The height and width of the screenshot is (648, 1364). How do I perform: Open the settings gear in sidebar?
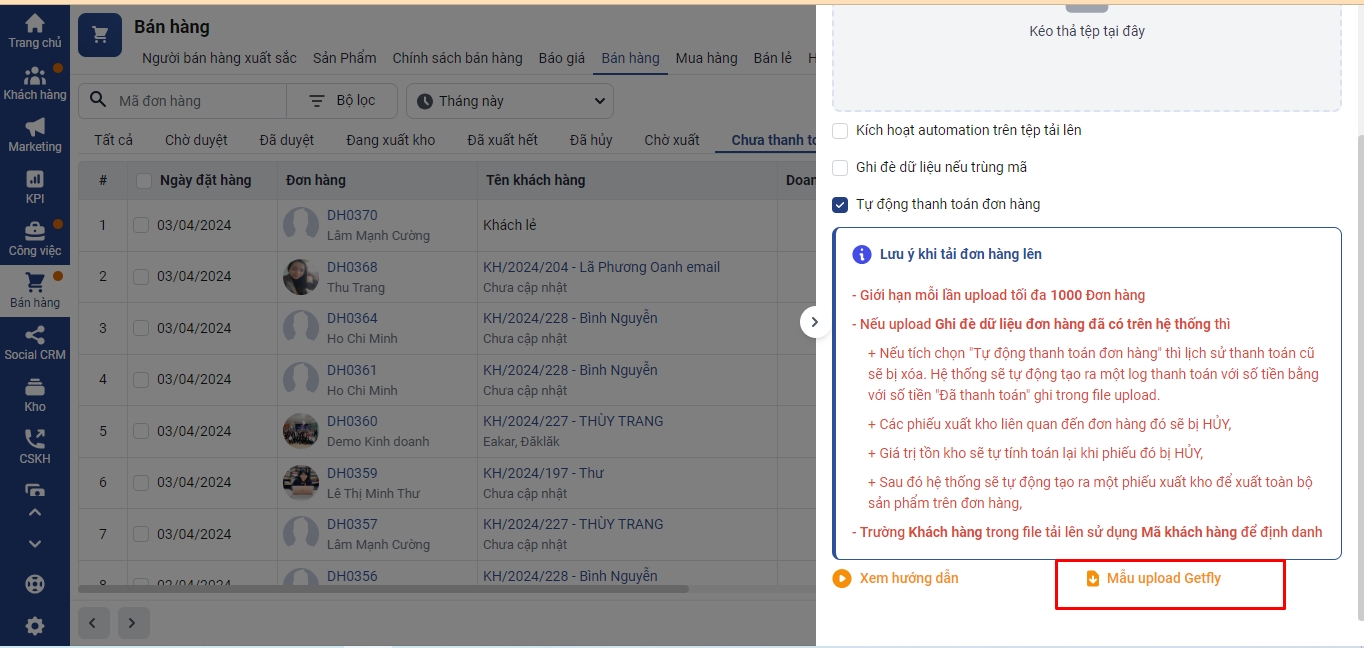pyautogui.click(x=35, y=626)
